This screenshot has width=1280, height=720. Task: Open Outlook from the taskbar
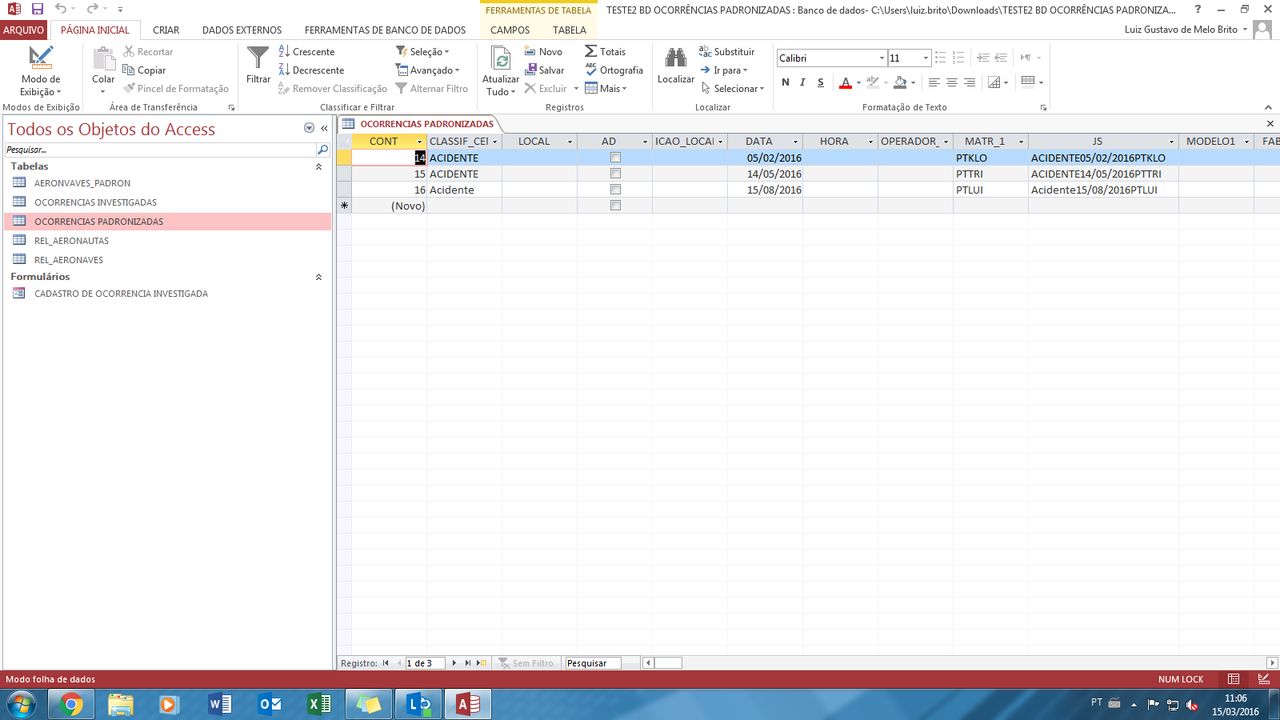[270, 704]
